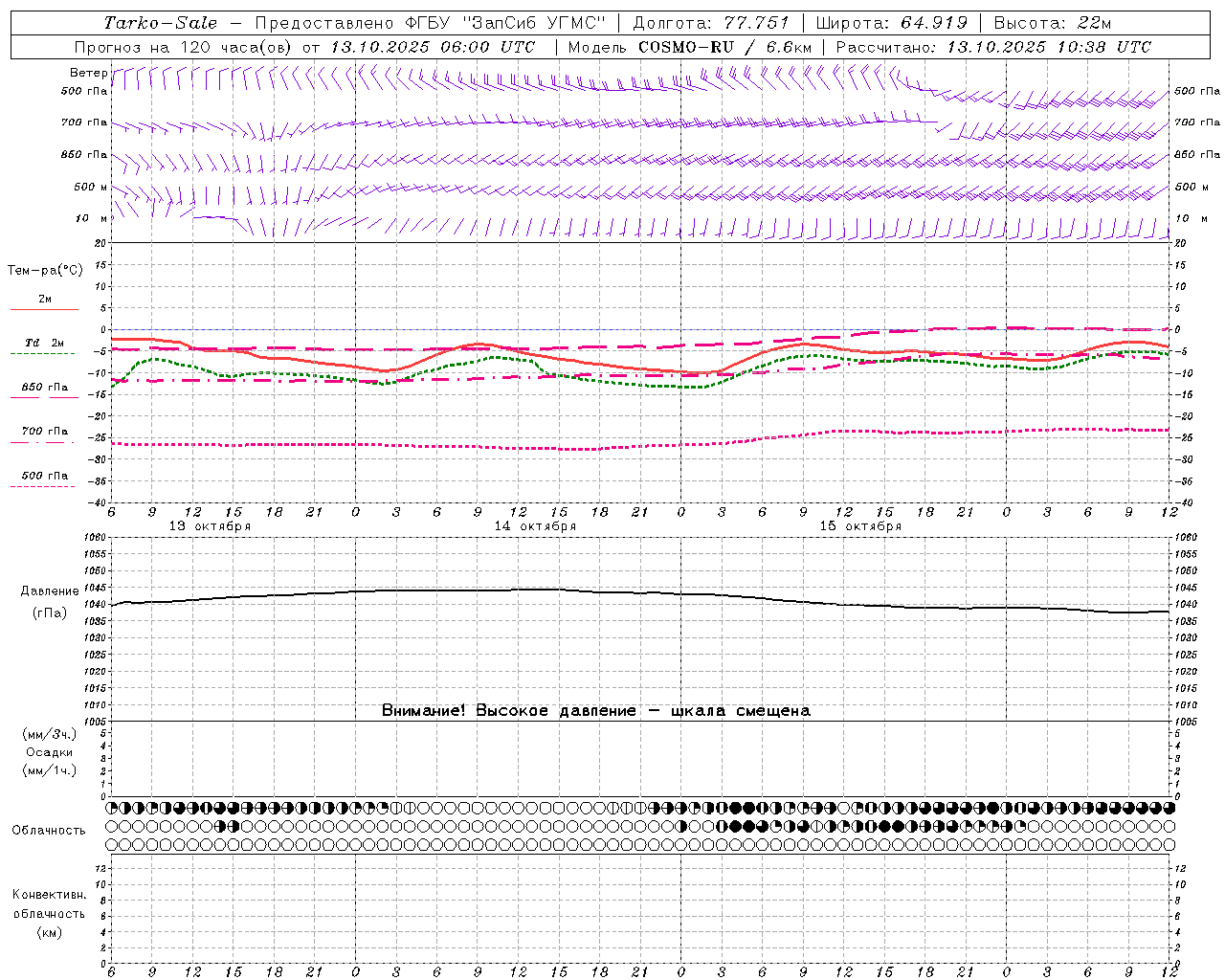Click the 'Давление' pressure panel label

(x=50, y=591)
